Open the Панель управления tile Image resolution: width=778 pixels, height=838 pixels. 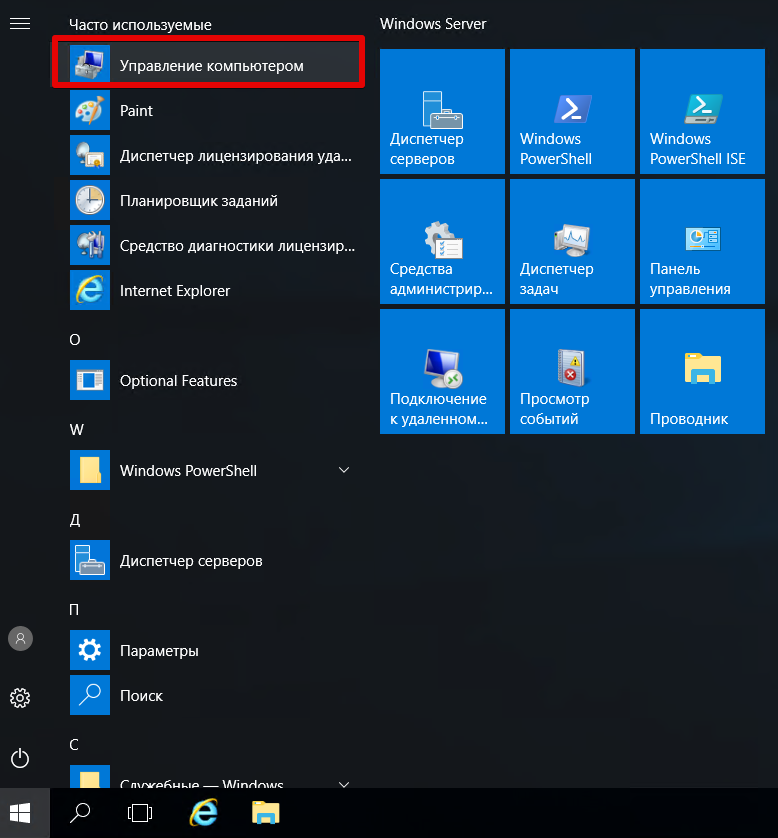pos(702,242)
